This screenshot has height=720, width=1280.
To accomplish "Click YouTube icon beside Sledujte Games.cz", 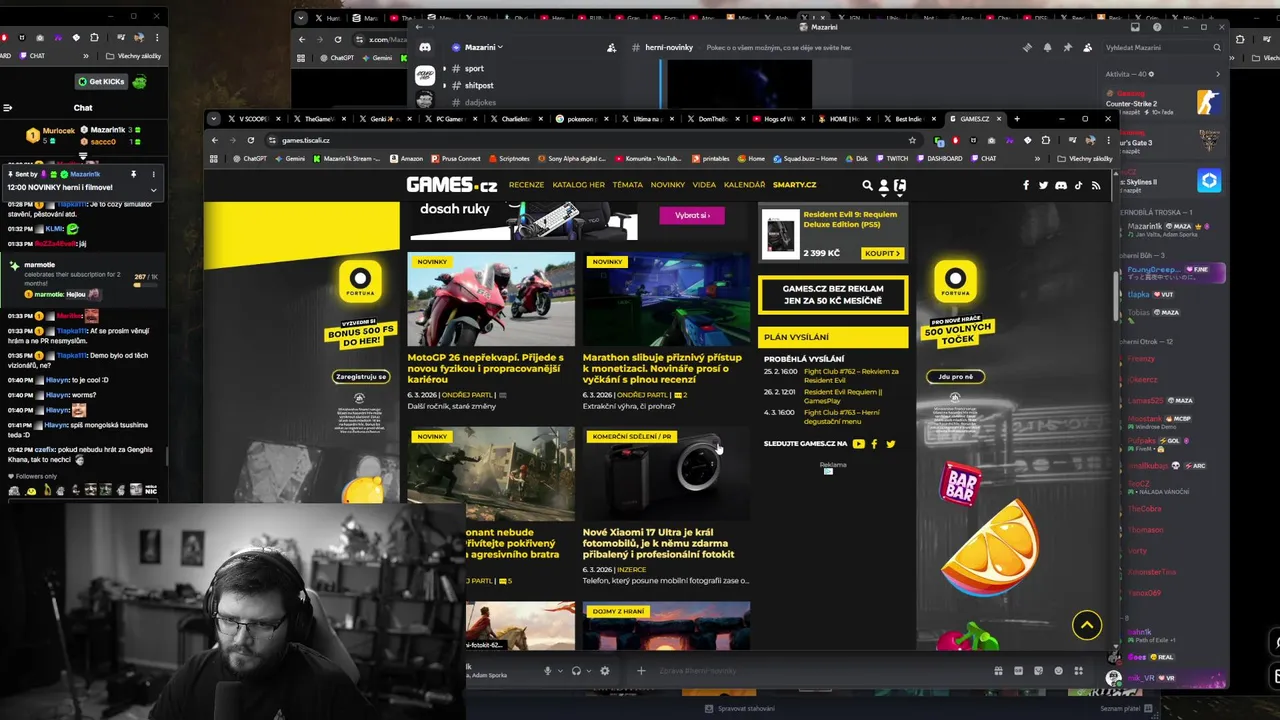I will coord(858,444).
